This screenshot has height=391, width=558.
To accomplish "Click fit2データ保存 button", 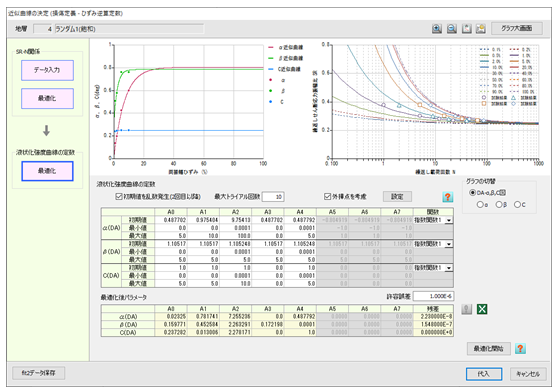I will [38, 373].
